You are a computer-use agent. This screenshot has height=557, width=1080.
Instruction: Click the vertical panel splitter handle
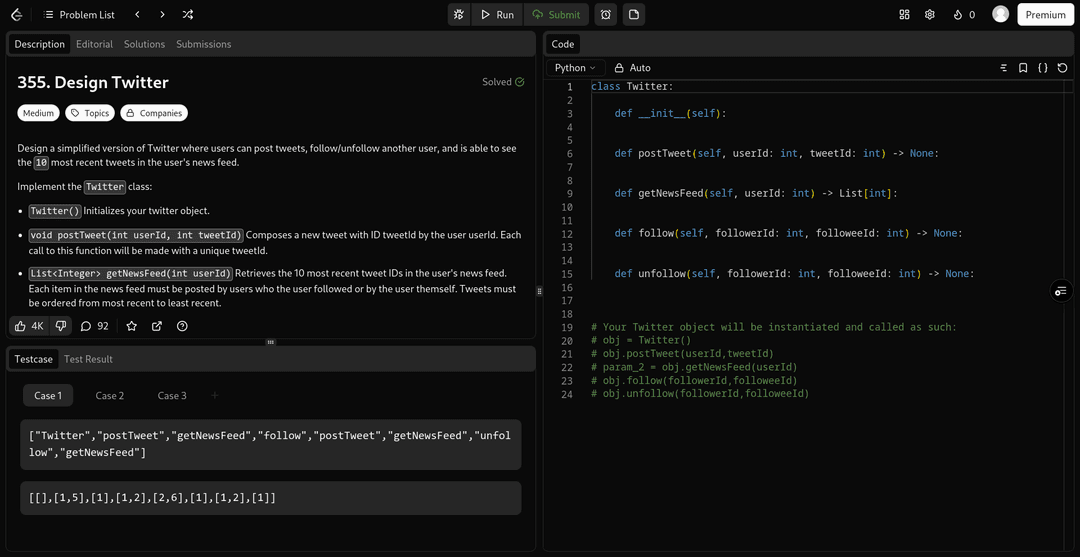point(539,291)
